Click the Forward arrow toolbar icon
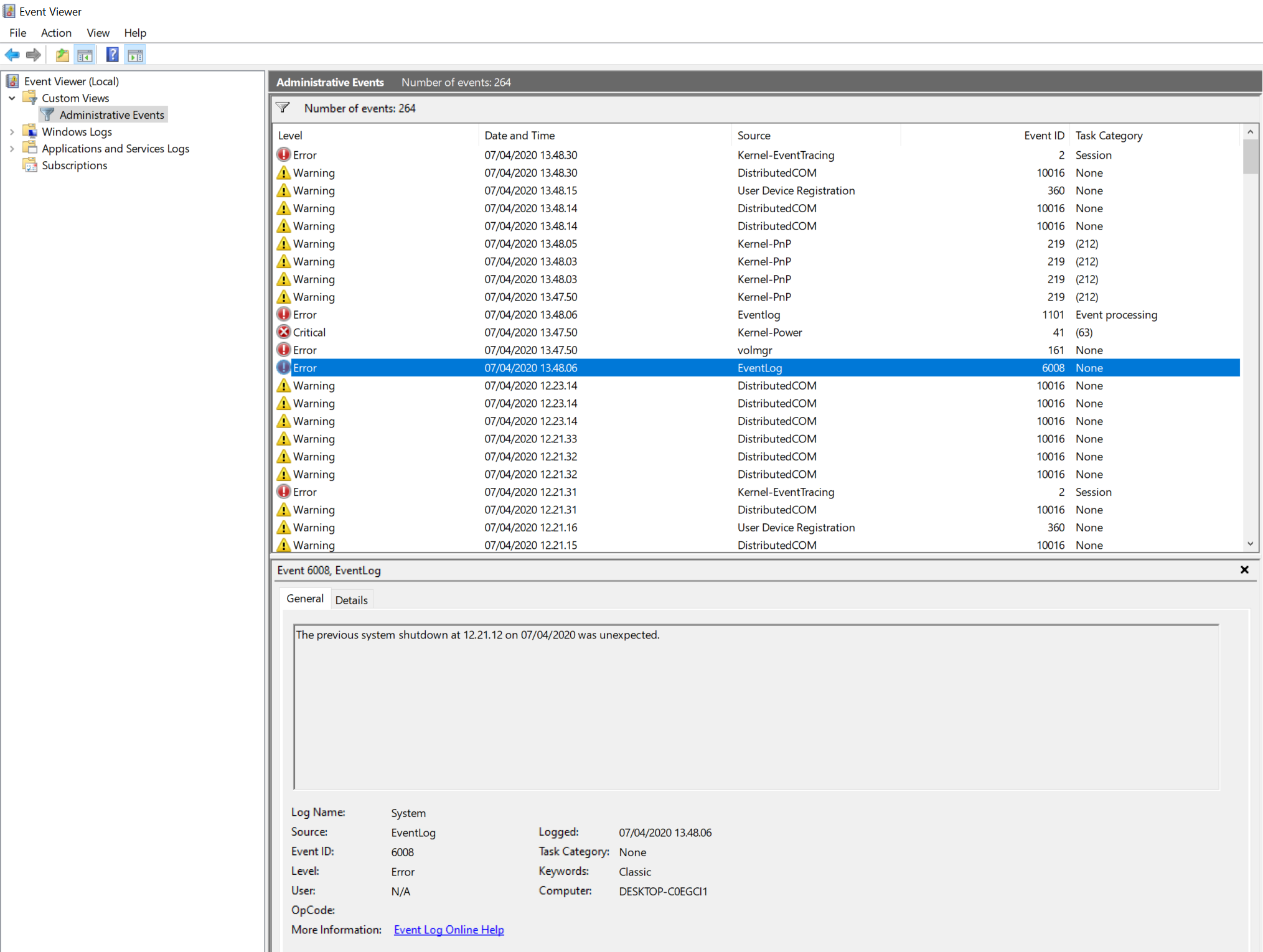The image size is (1263, 952). pyautogui.click(x=34, y=55)
